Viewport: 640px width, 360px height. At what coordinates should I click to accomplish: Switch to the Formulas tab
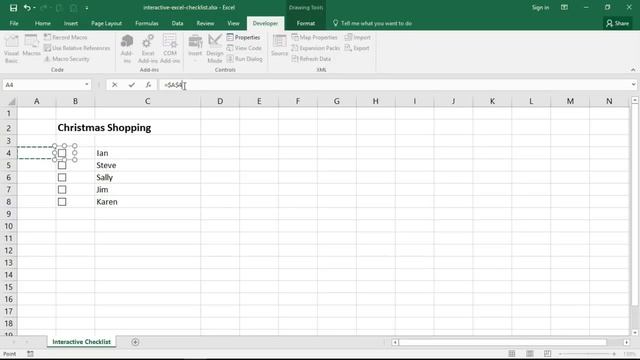(x=147, y=23)
